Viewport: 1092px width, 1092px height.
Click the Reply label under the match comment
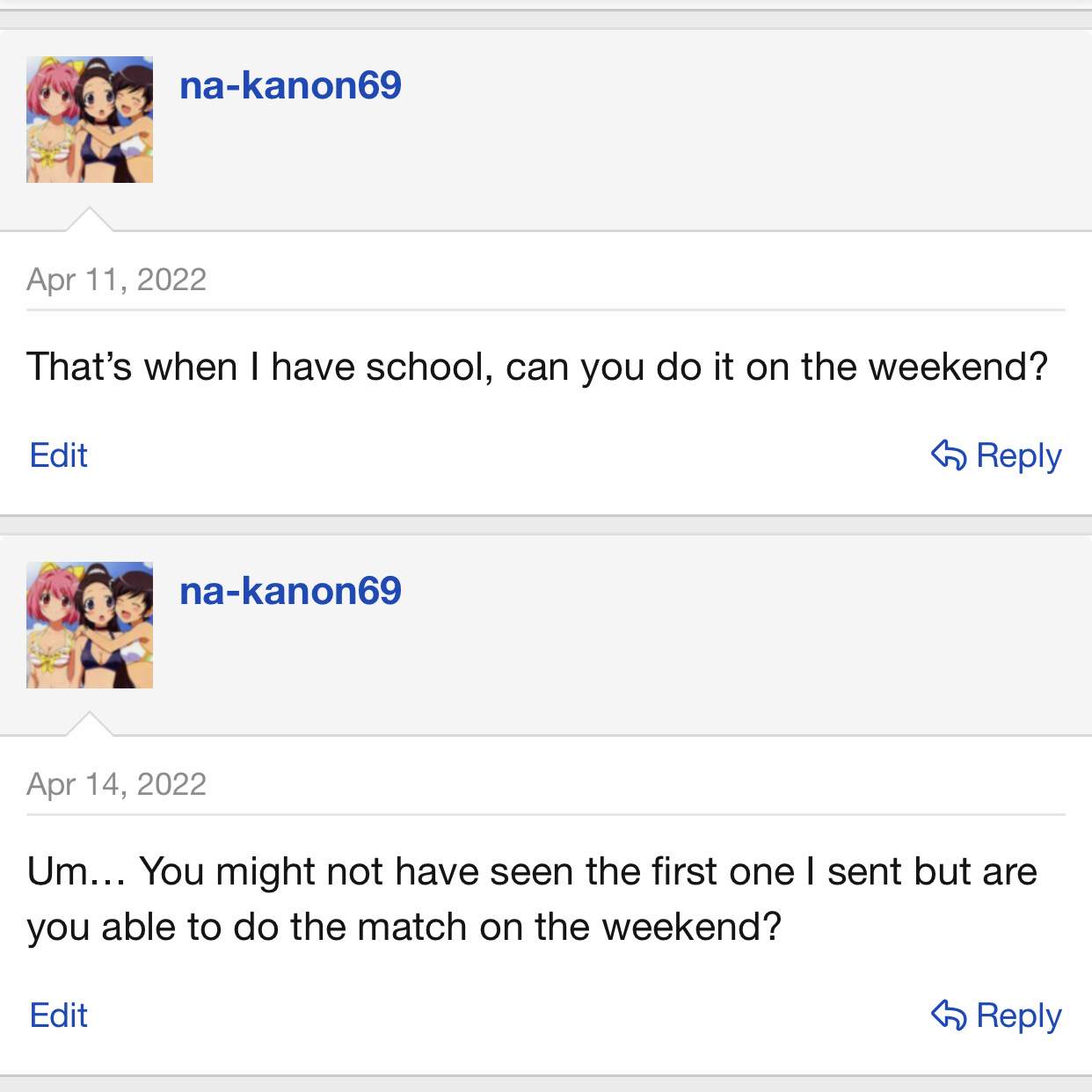1018,1016
